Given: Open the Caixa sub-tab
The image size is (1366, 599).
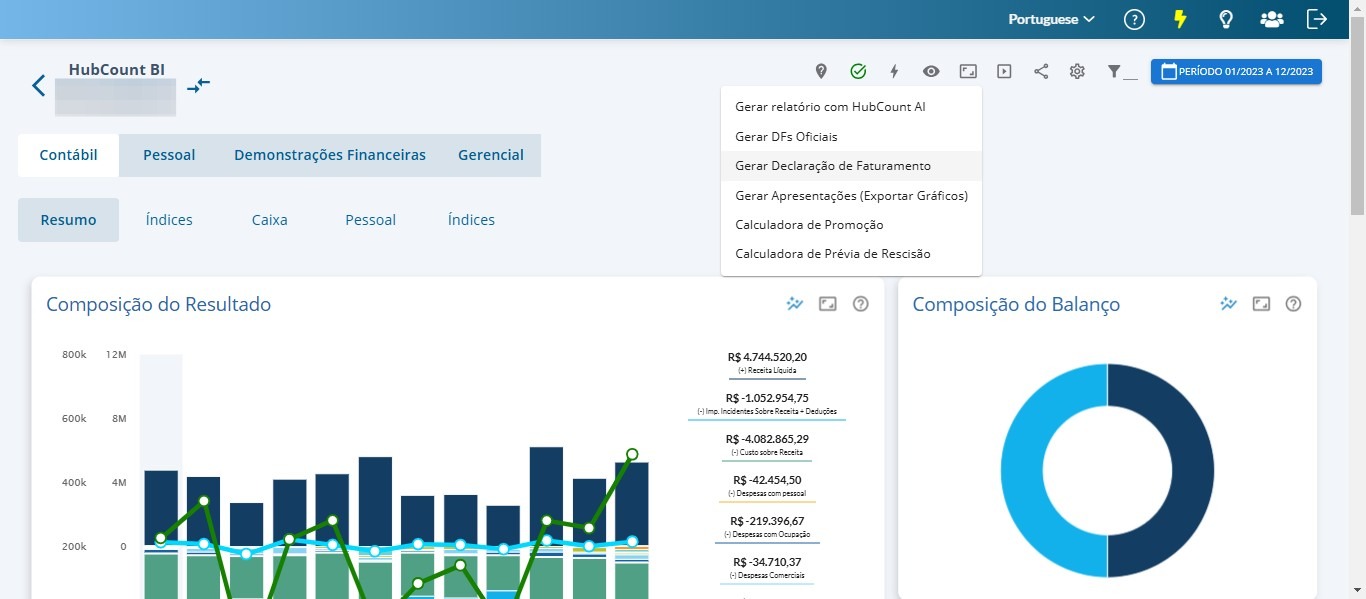Looking at the screenshot, I should click(x=270, y=220).
